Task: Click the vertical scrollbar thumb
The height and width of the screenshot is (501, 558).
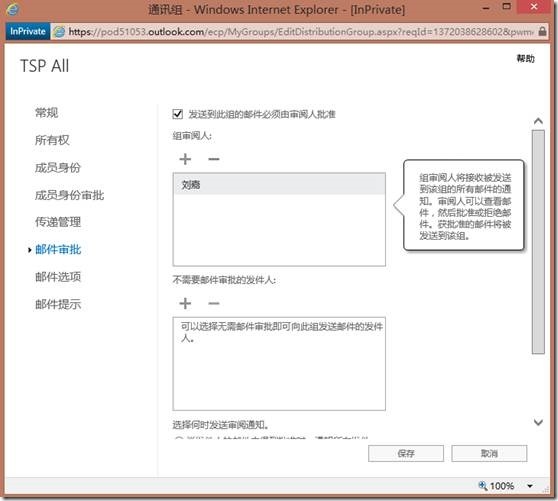Action: pos(538,242)
